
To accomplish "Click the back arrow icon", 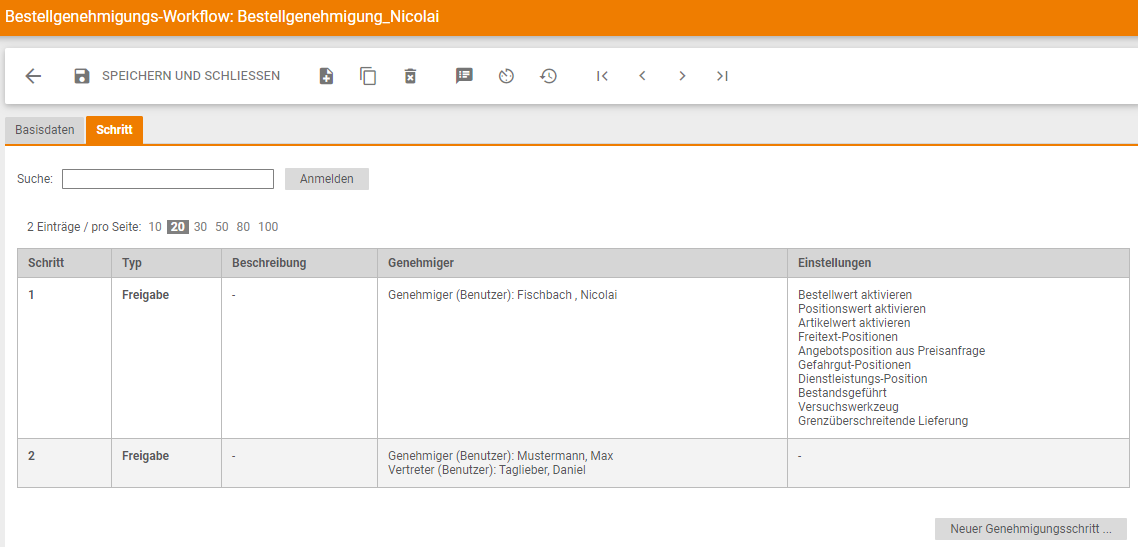I will coord(33,76).
